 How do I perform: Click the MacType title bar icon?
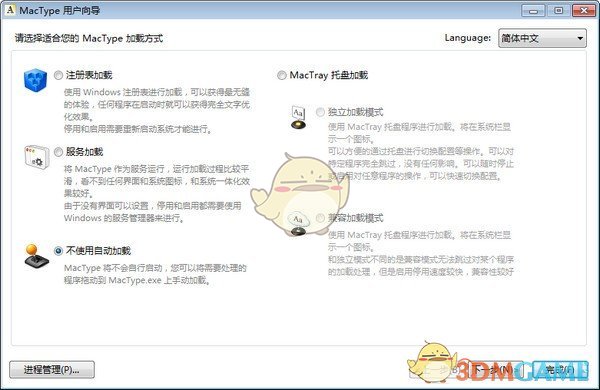[x=10, y=10]
